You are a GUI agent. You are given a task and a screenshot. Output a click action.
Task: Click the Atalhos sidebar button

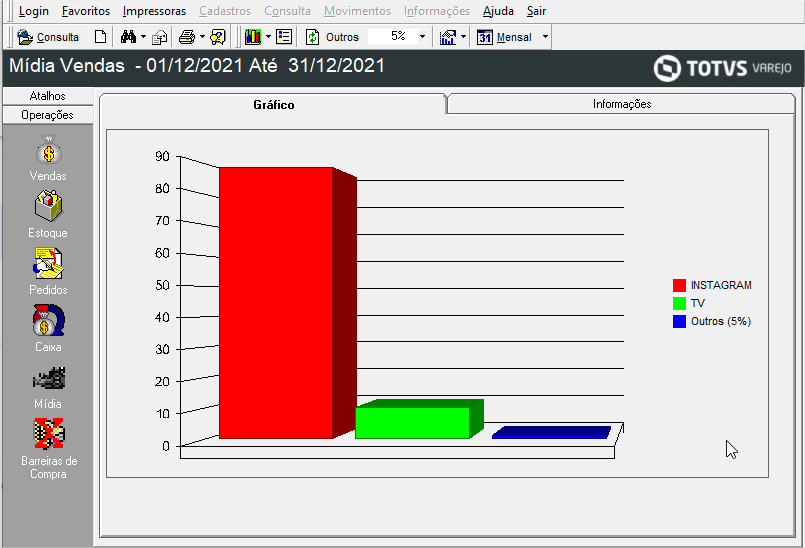tap(48, 96)
